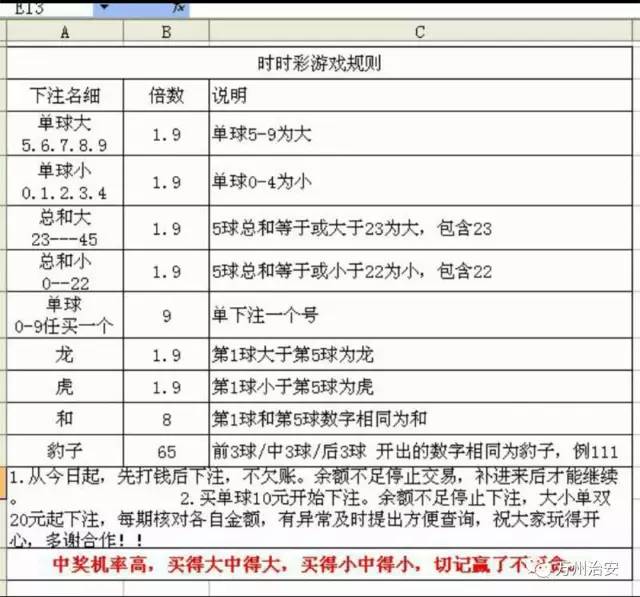
Task: Select multiplier cell with value 65
Action: pos(166,451)
